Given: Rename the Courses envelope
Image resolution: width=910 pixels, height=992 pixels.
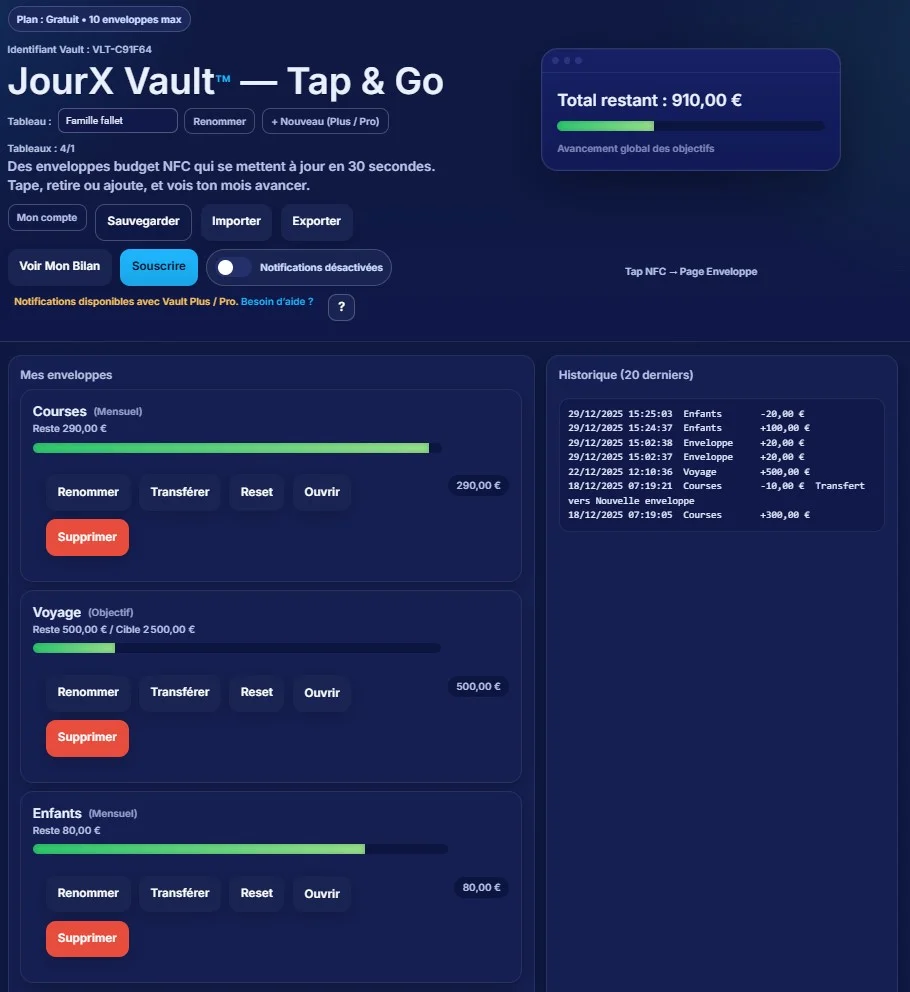Looking at the screenshot, I should (x=88, y=492).
